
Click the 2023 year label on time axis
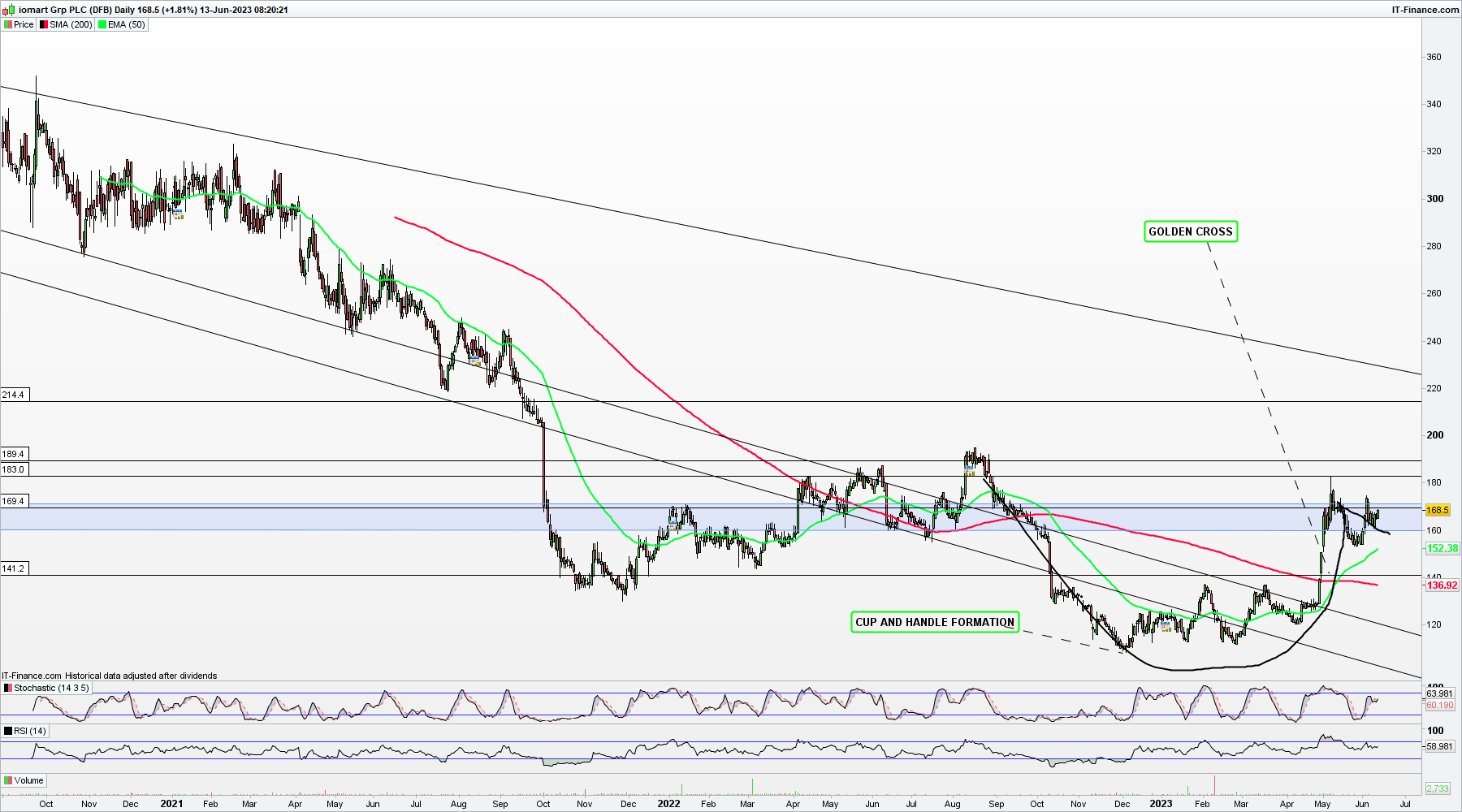click(x=1161, y=804)
